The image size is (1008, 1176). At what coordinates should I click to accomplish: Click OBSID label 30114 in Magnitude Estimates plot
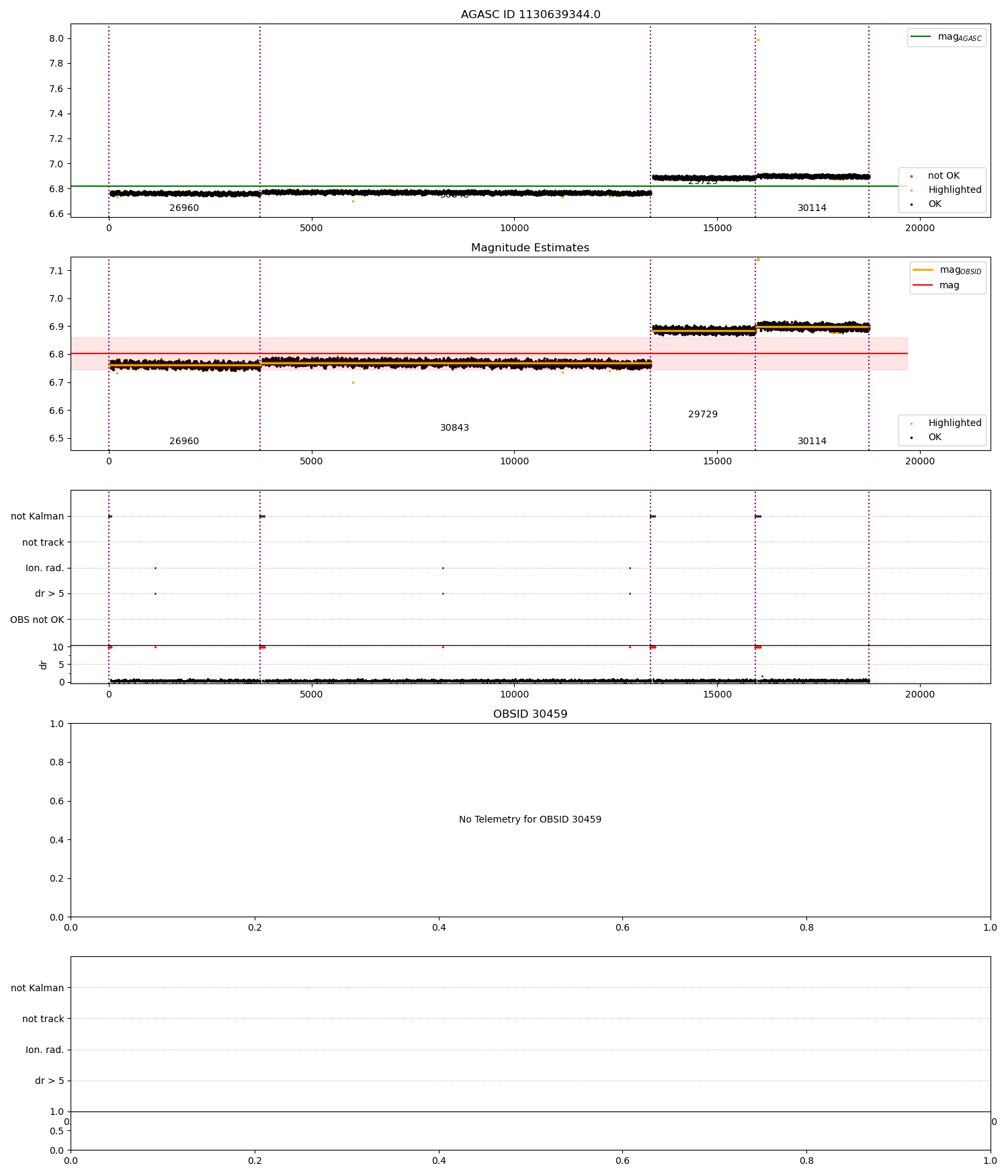(x=812, y=441)
